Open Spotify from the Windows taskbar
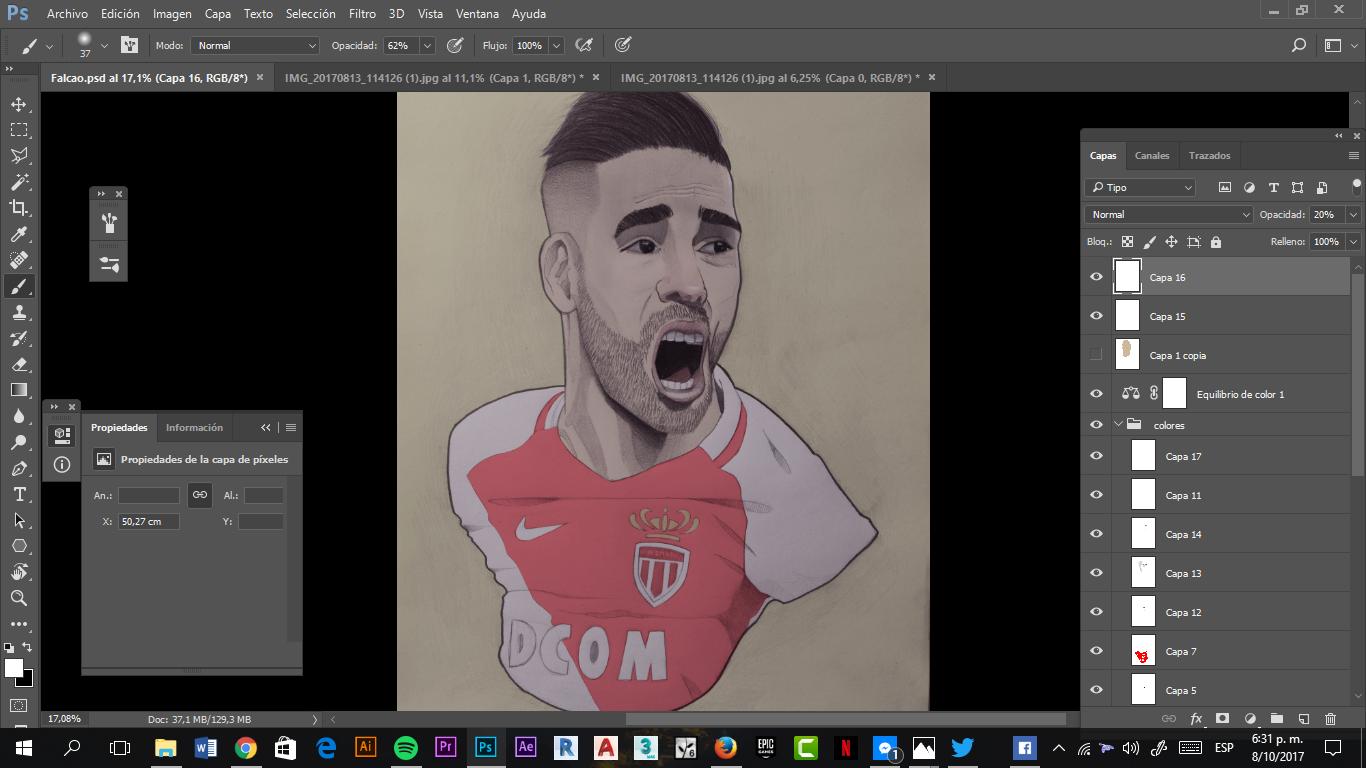 click(x=405, y=747)
